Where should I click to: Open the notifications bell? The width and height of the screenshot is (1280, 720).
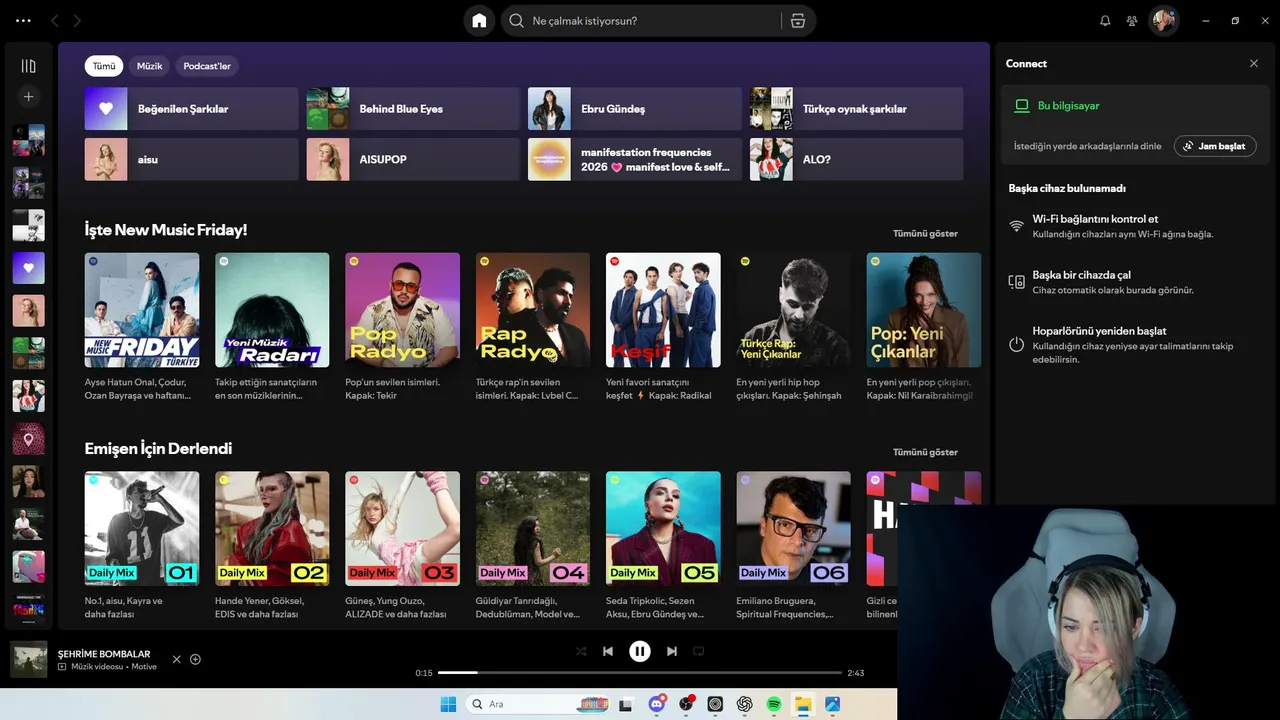[x=1105, y=21]
